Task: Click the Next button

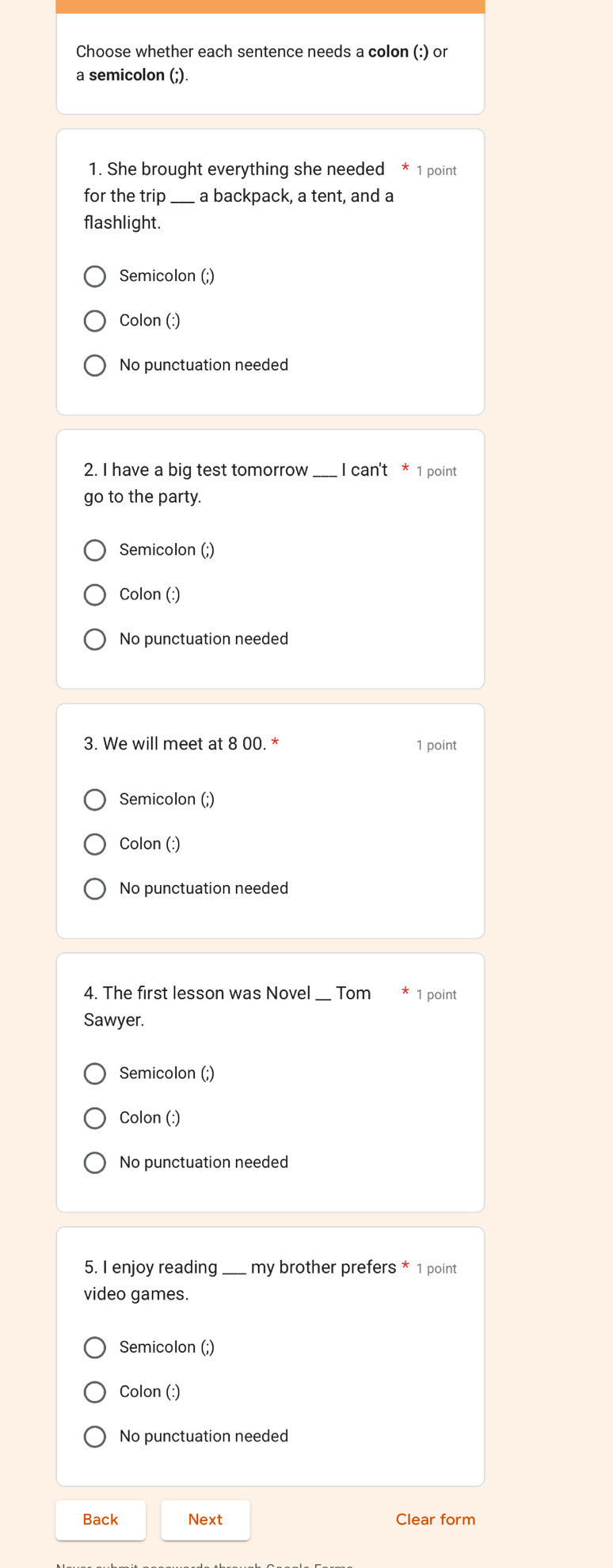Action: (x=205, y=1520)
